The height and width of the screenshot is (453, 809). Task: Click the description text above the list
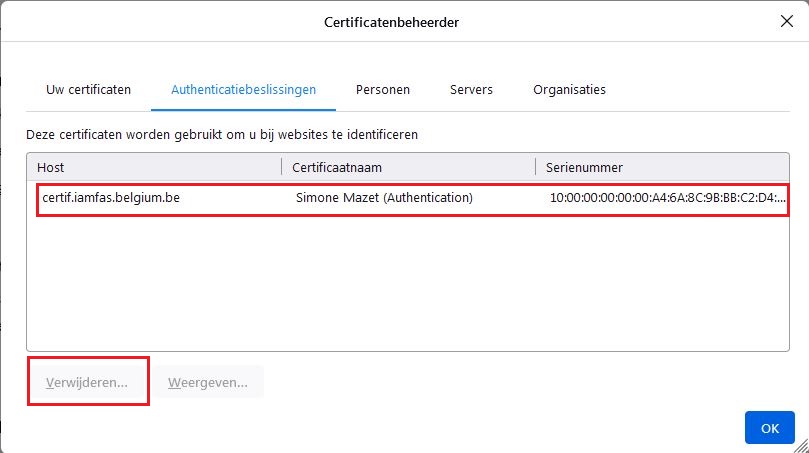222,133
